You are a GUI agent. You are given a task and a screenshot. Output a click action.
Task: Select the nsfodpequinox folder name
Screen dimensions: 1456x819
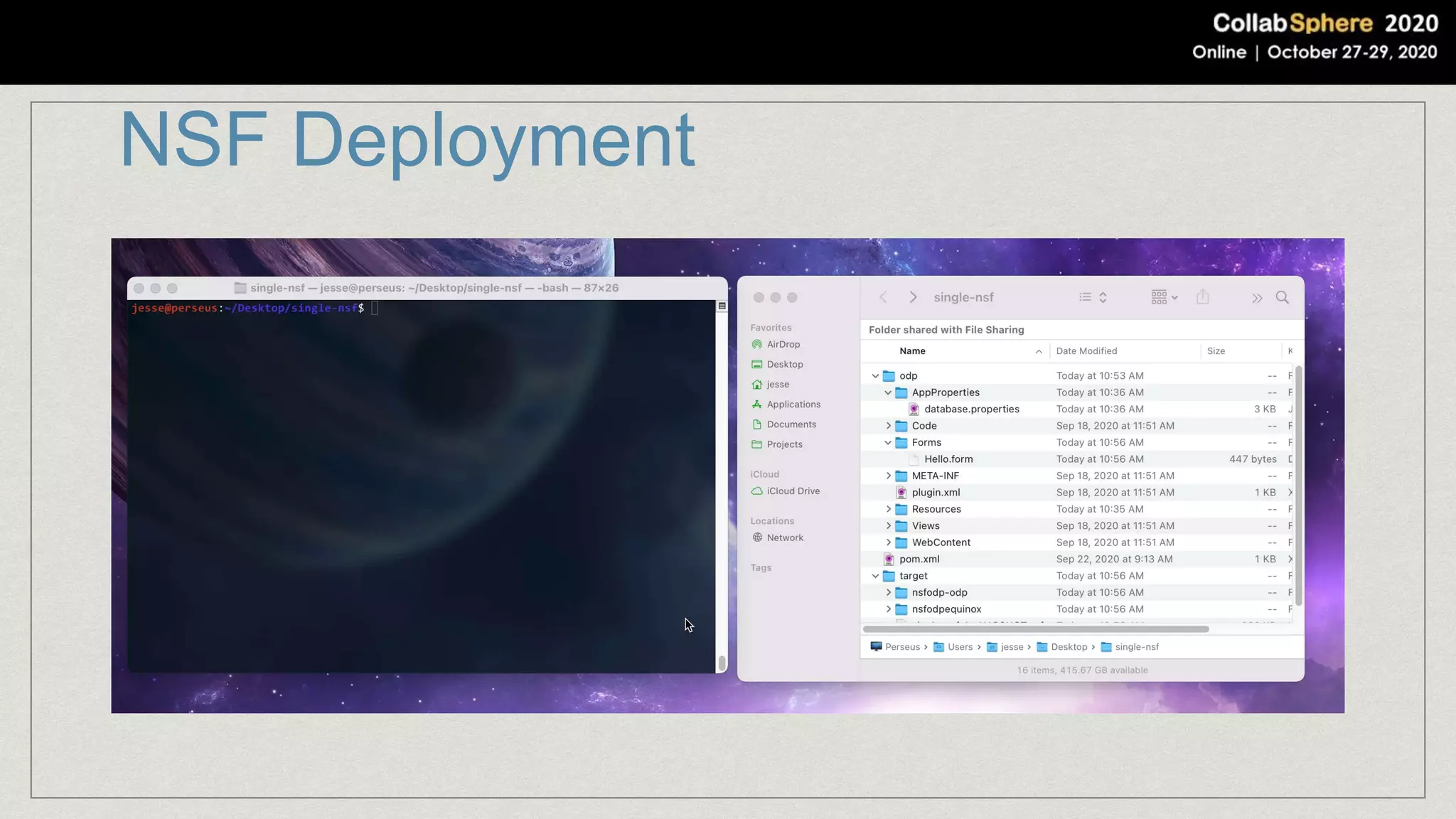[x=946, y=609]
